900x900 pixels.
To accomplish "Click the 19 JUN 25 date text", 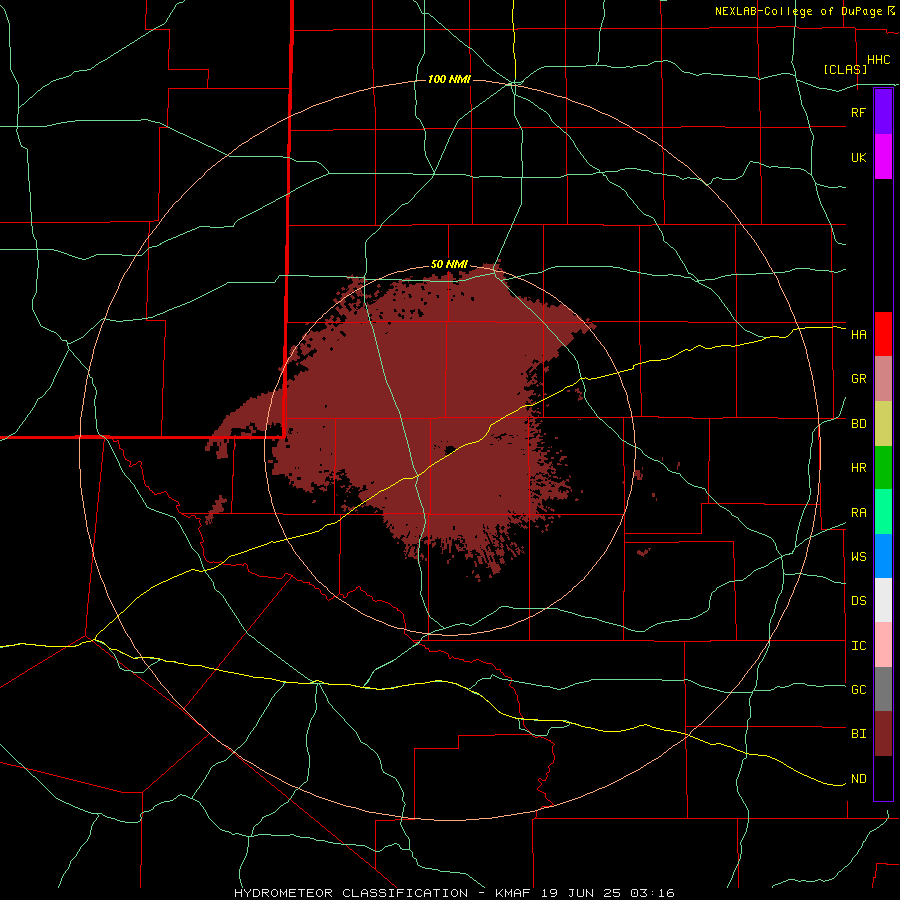I will pyautogui.click(x=581, y=893).
